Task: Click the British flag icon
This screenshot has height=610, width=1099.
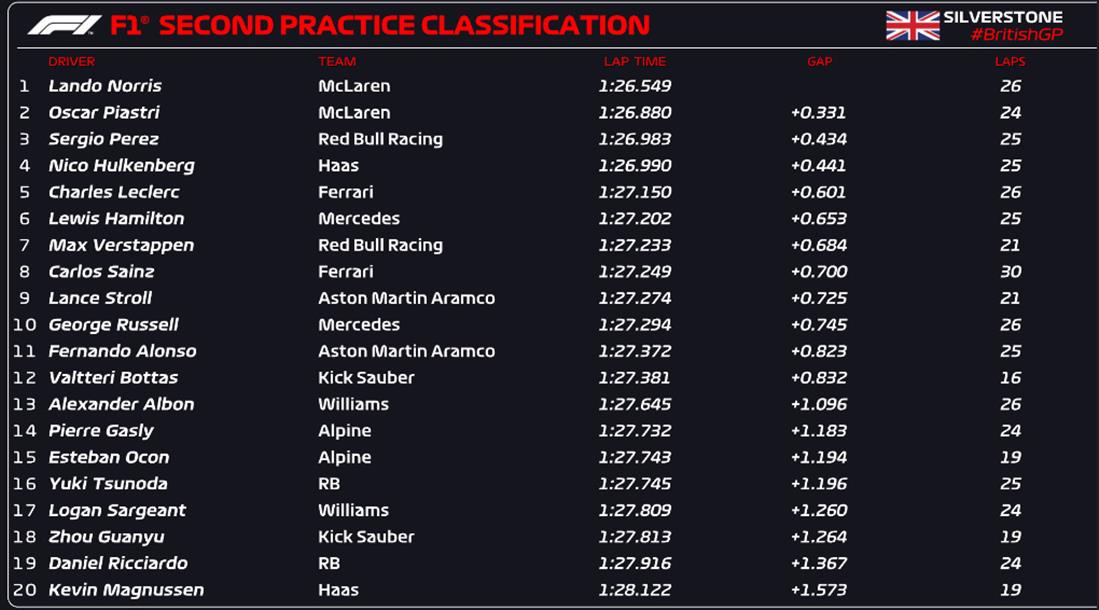Action: [x=912, y=25]
